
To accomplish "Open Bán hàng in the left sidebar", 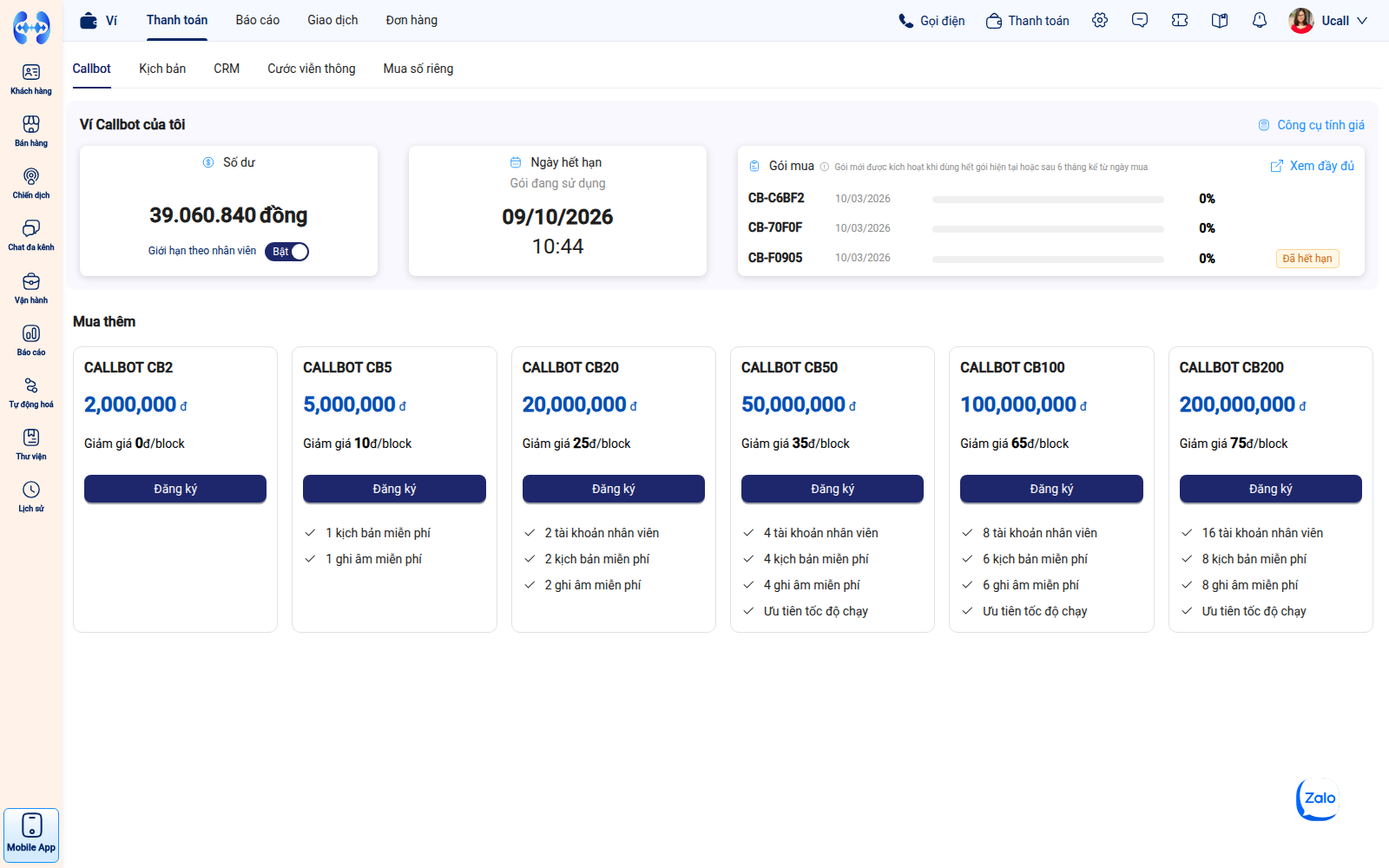I will (31, 131).
